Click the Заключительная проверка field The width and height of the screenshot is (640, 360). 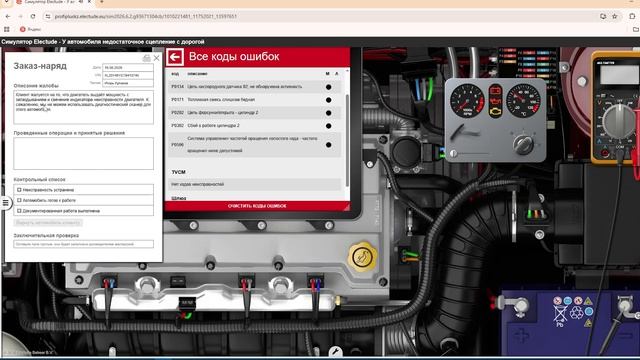point(84,244)
